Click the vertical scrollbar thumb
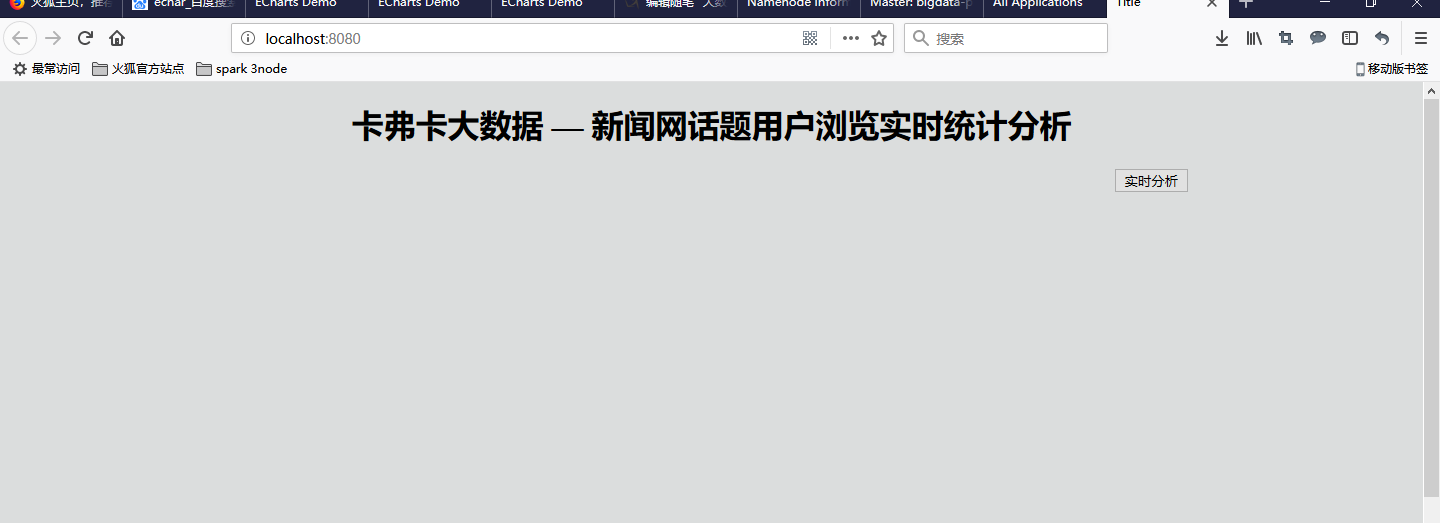1440x523 pixels. point(1431,298)
